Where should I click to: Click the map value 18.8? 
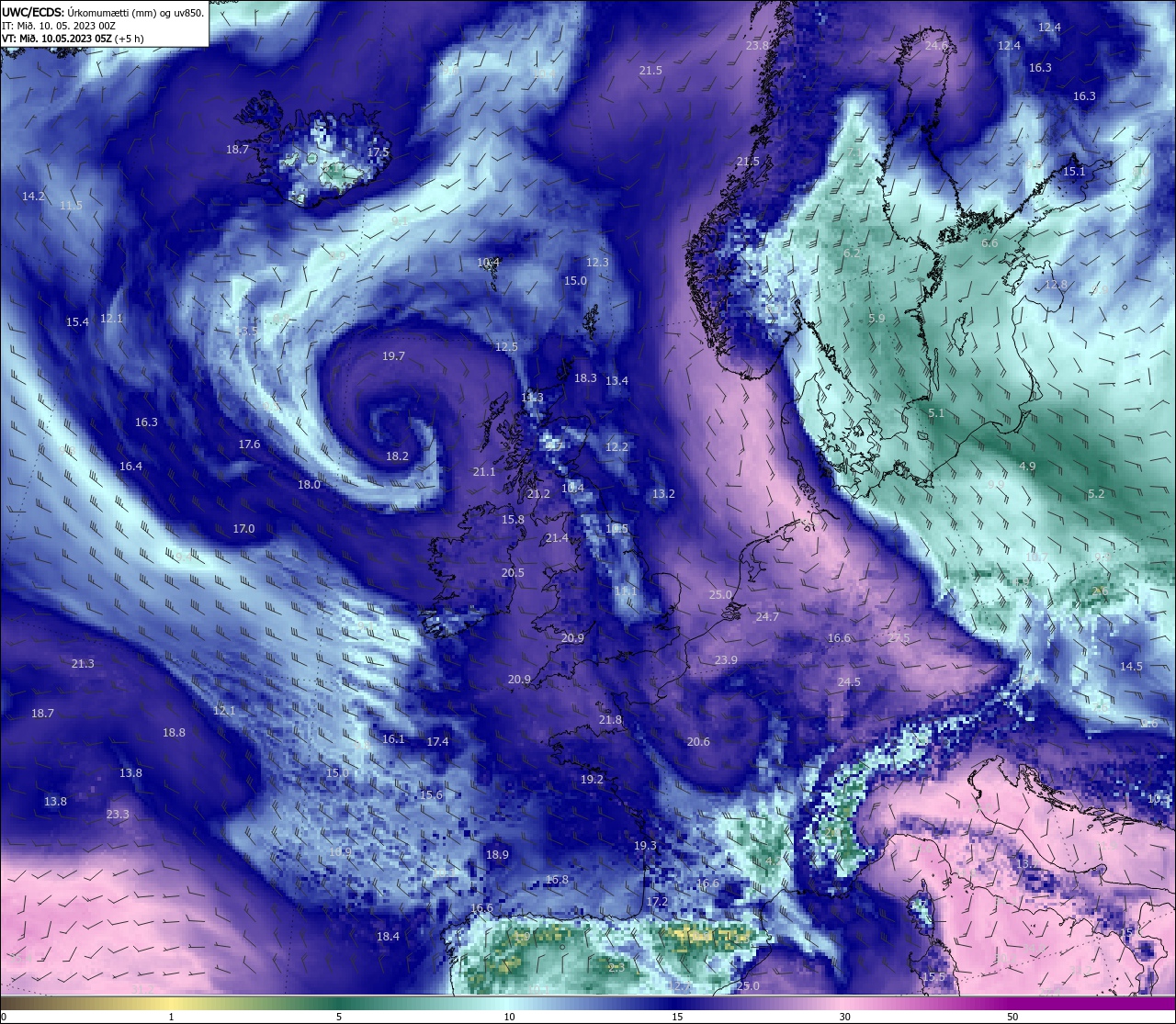[174, 733]
